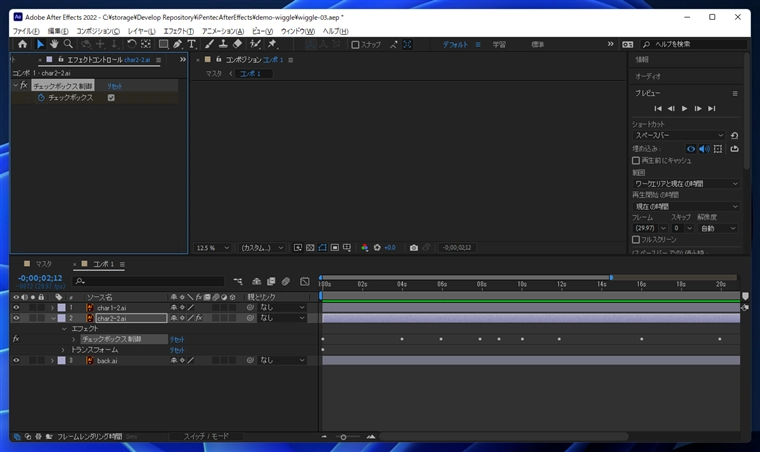Expand the トランスフォーム group
Image resolution: width=760 pixels, height=452 pixels.
point(63,350)
